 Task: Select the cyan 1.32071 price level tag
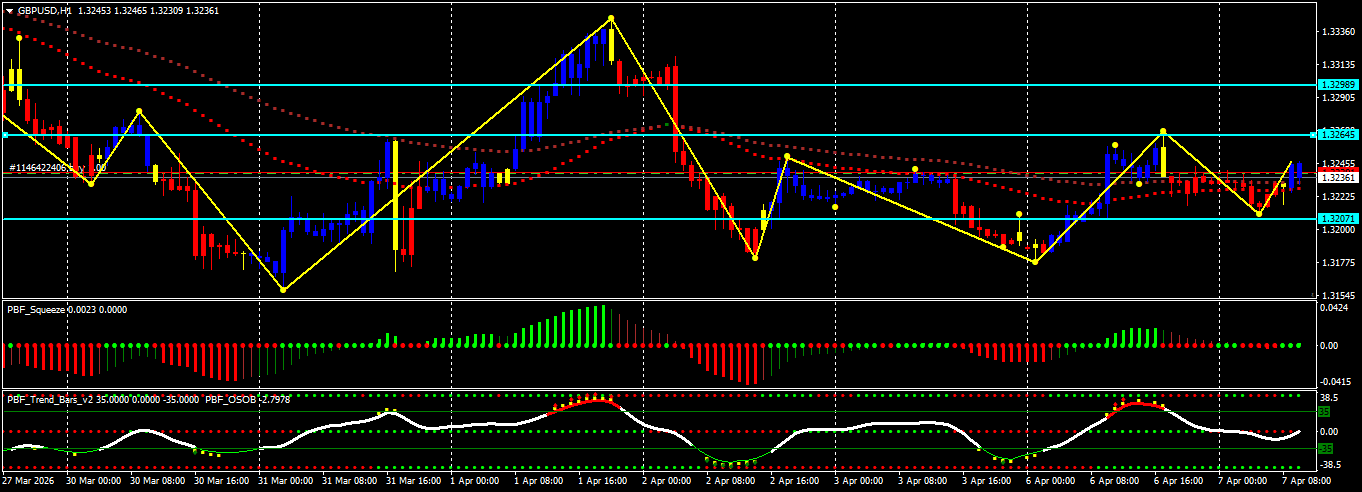(1337, 218)
